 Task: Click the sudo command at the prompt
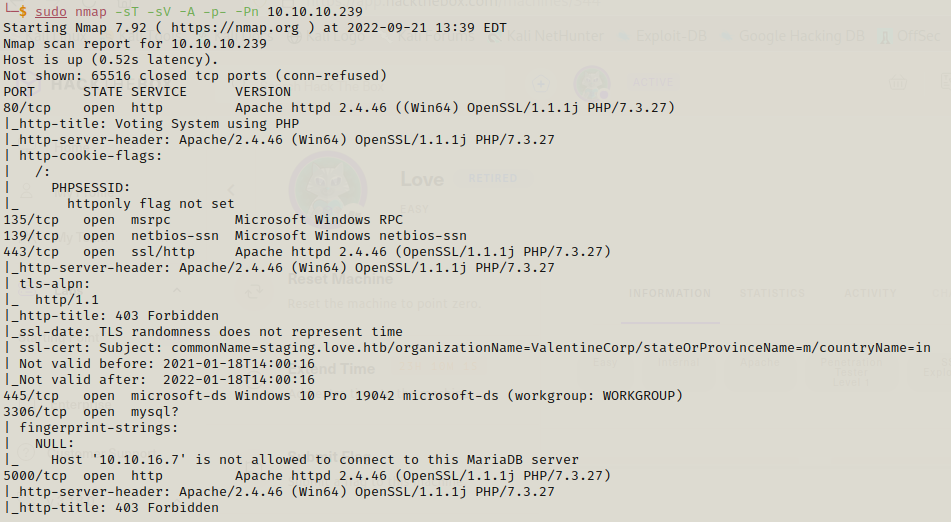click(x=51, y=12)
